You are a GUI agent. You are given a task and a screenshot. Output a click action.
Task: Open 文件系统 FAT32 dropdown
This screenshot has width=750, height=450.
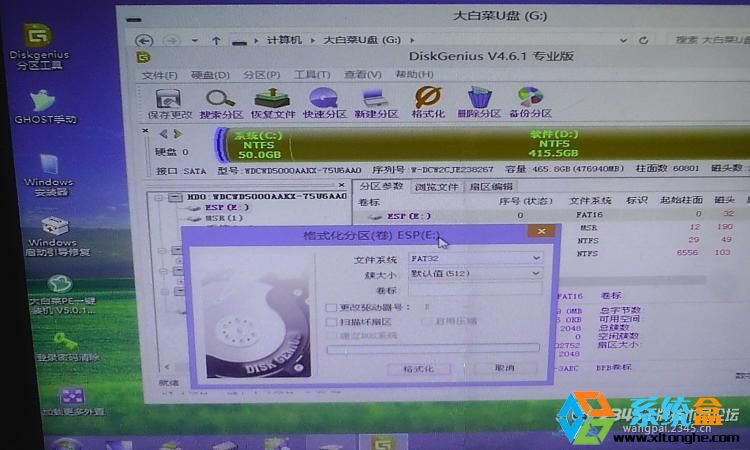point(475,258)
